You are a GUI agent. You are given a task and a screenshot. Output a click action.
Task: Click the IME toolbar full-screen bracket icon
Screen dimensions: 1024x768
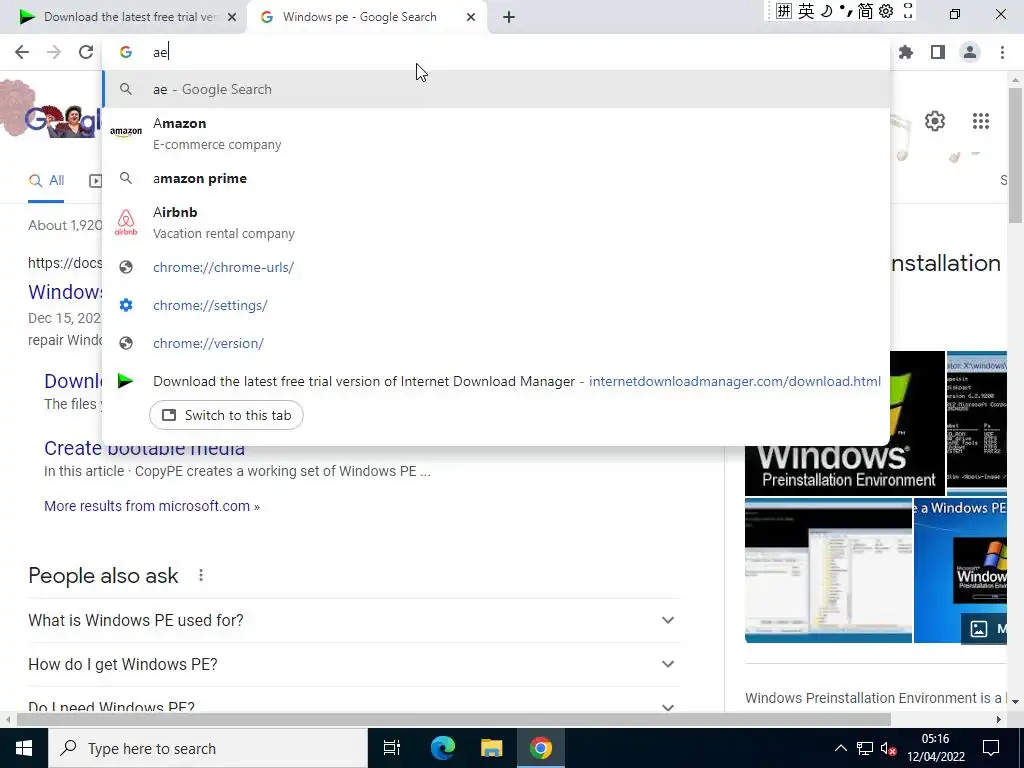tap(908, 11)
